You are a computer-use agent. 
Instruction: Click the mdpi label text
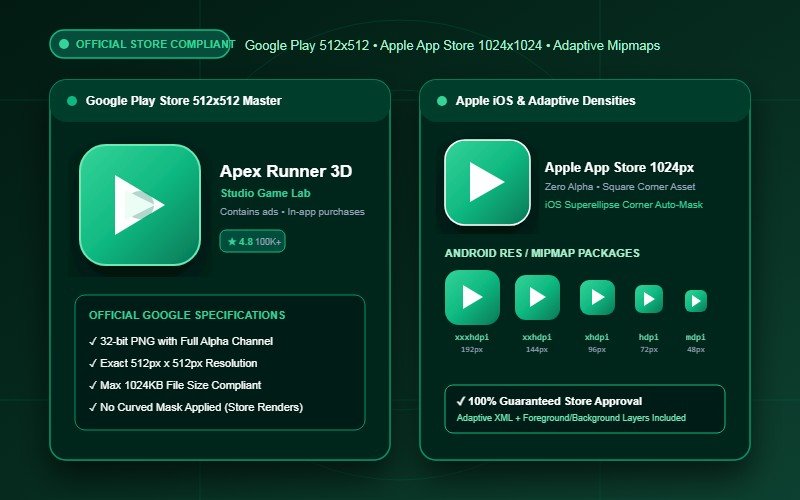(696, 337)
